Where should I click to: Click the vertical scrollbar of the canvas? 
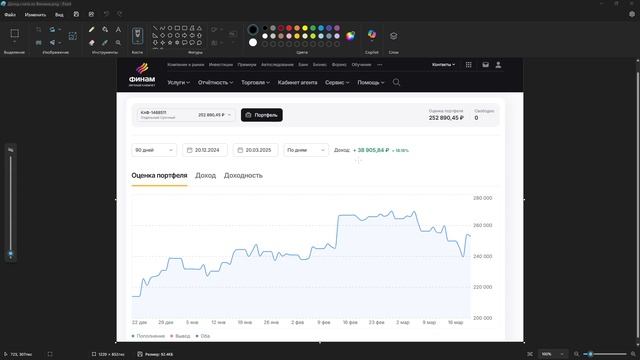point(638,204)
